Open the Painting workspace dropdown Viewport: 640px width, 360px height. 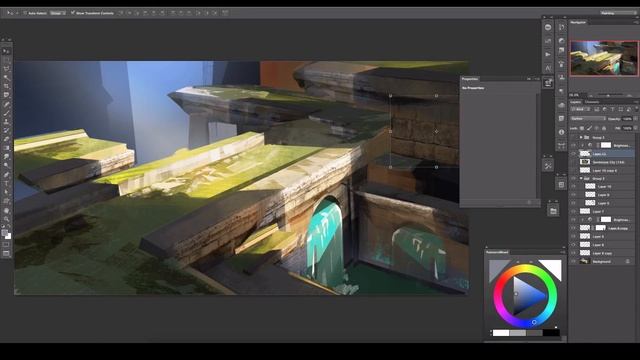[617, 13]
